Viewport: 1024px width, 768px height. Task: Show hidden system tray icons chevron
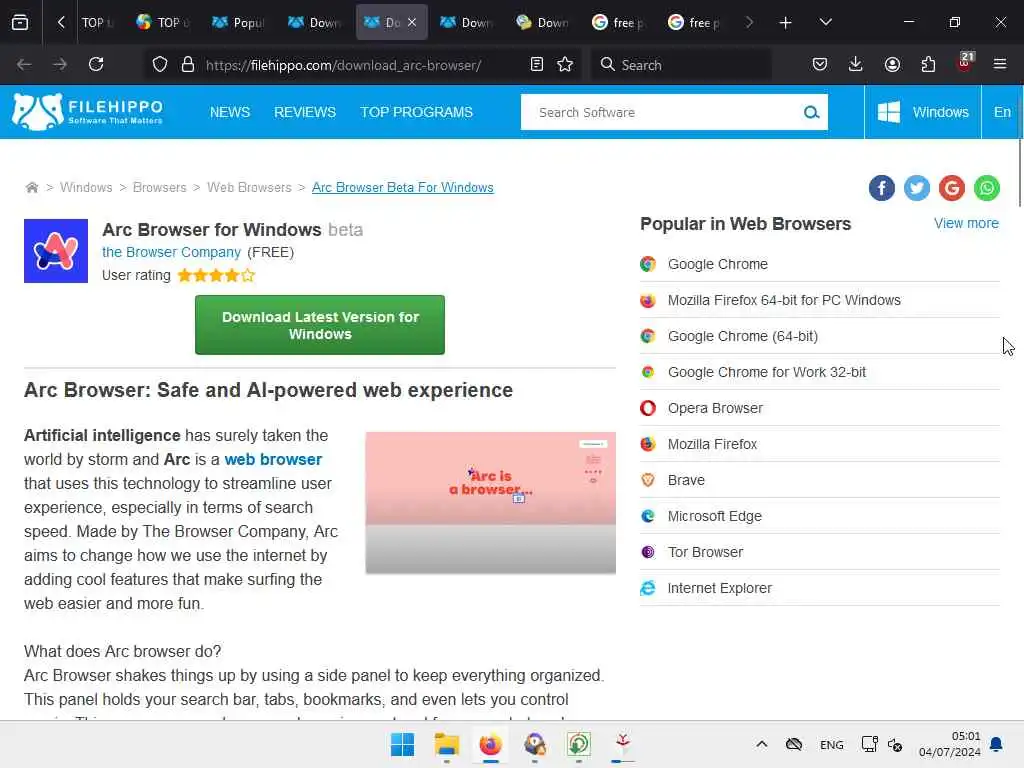[761, 744]
